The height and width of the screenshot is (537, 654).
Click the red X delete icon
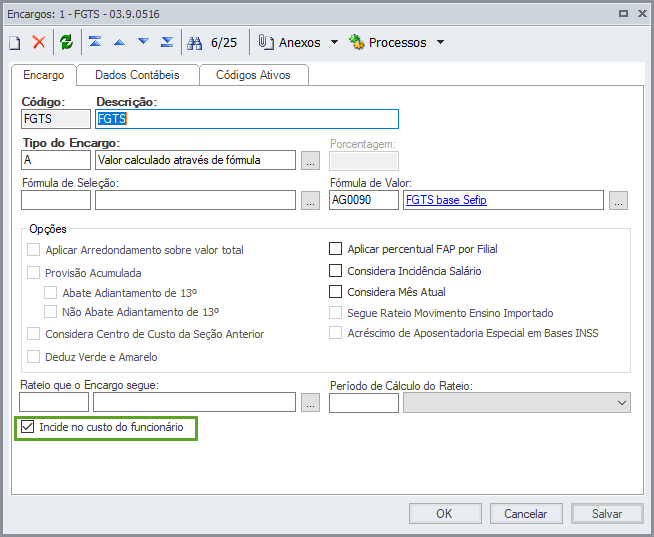coord(39,42)
